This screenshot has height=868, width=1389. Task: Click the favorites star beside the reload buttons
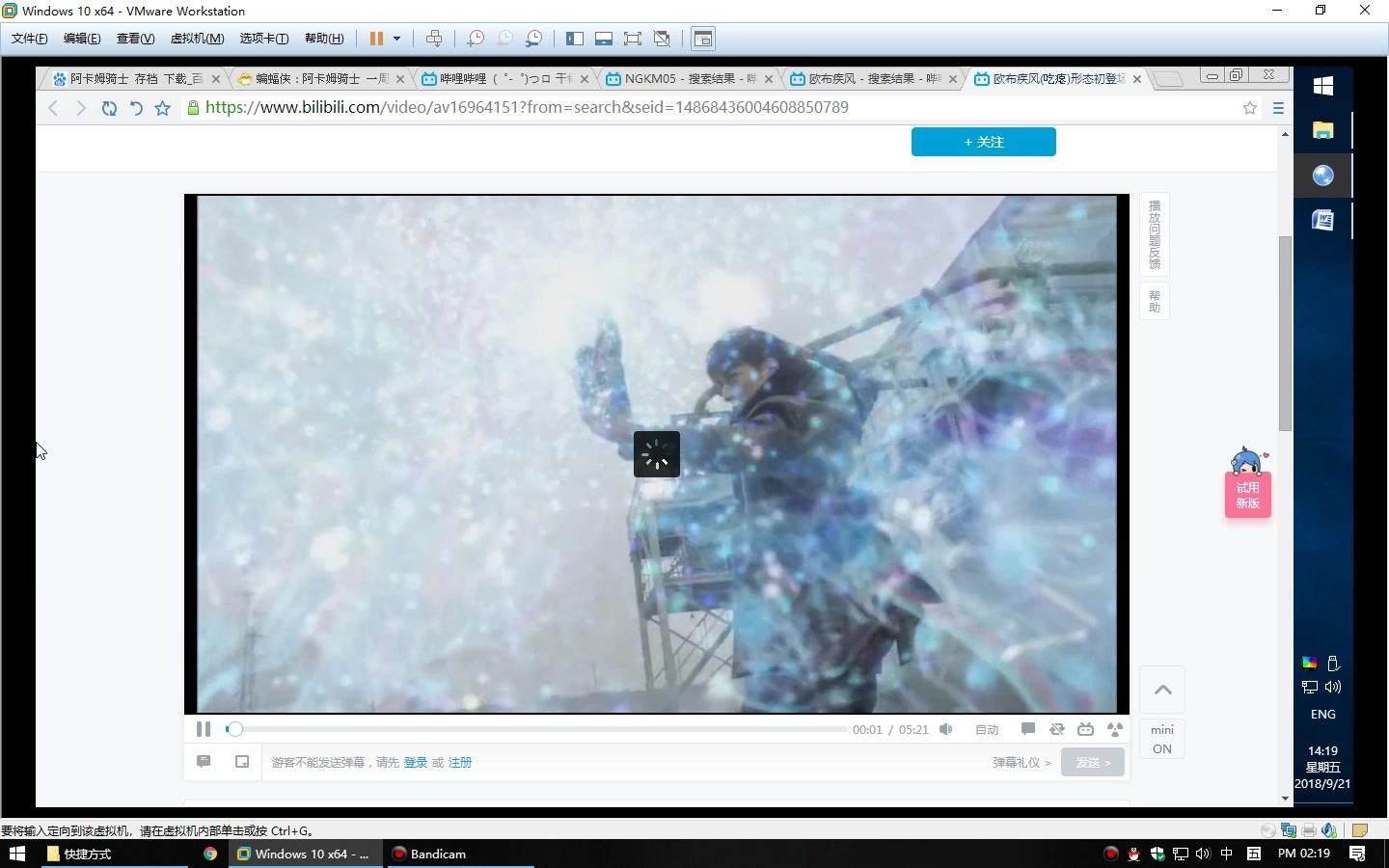tap(163, 108)
